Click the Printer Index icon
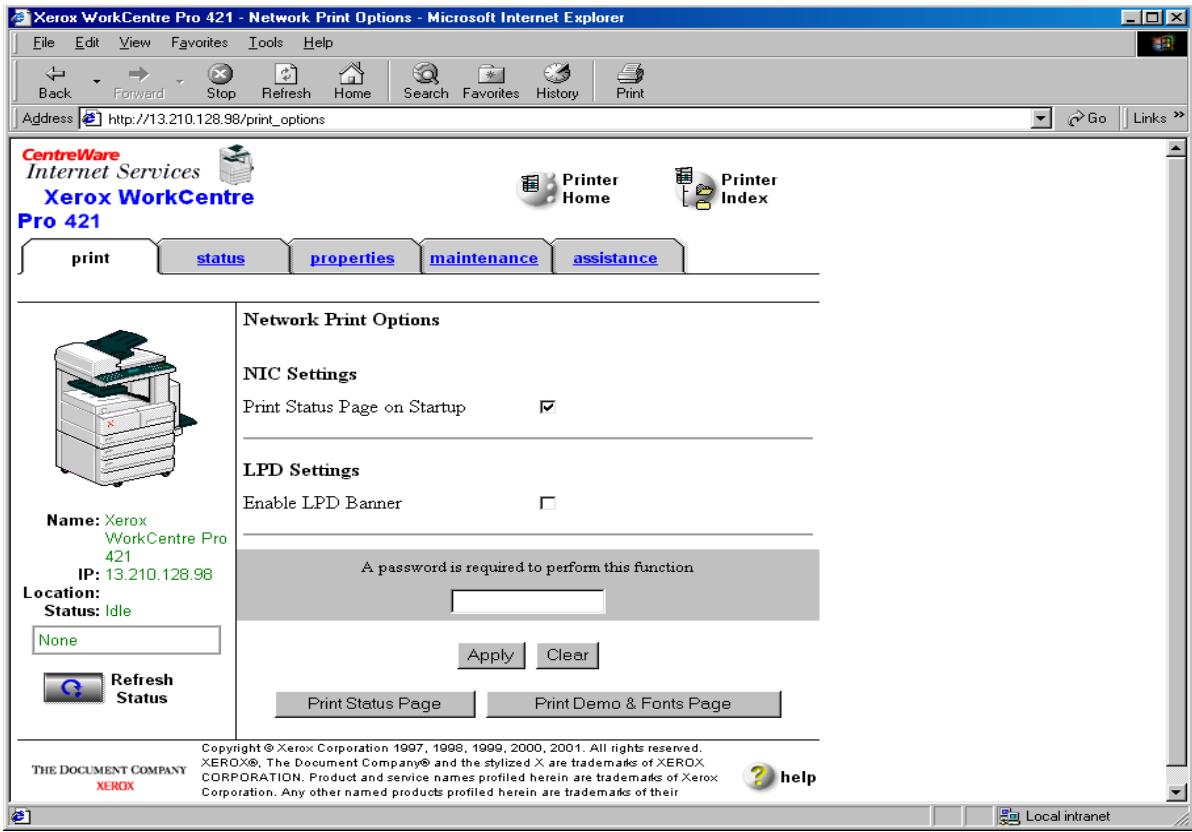The width and height of the screenshot is (1192, 832). pos(695,188)
